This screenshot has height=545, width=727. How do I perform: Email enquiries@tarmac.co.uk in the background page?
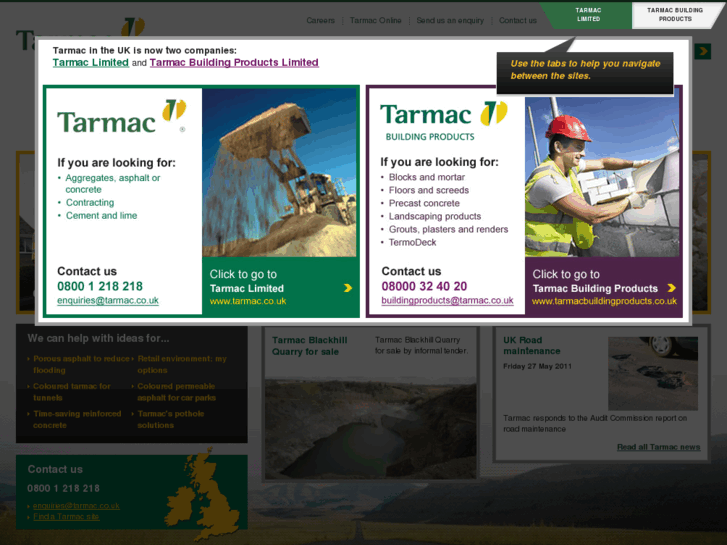pyautogui.click(x=76, y=506)
